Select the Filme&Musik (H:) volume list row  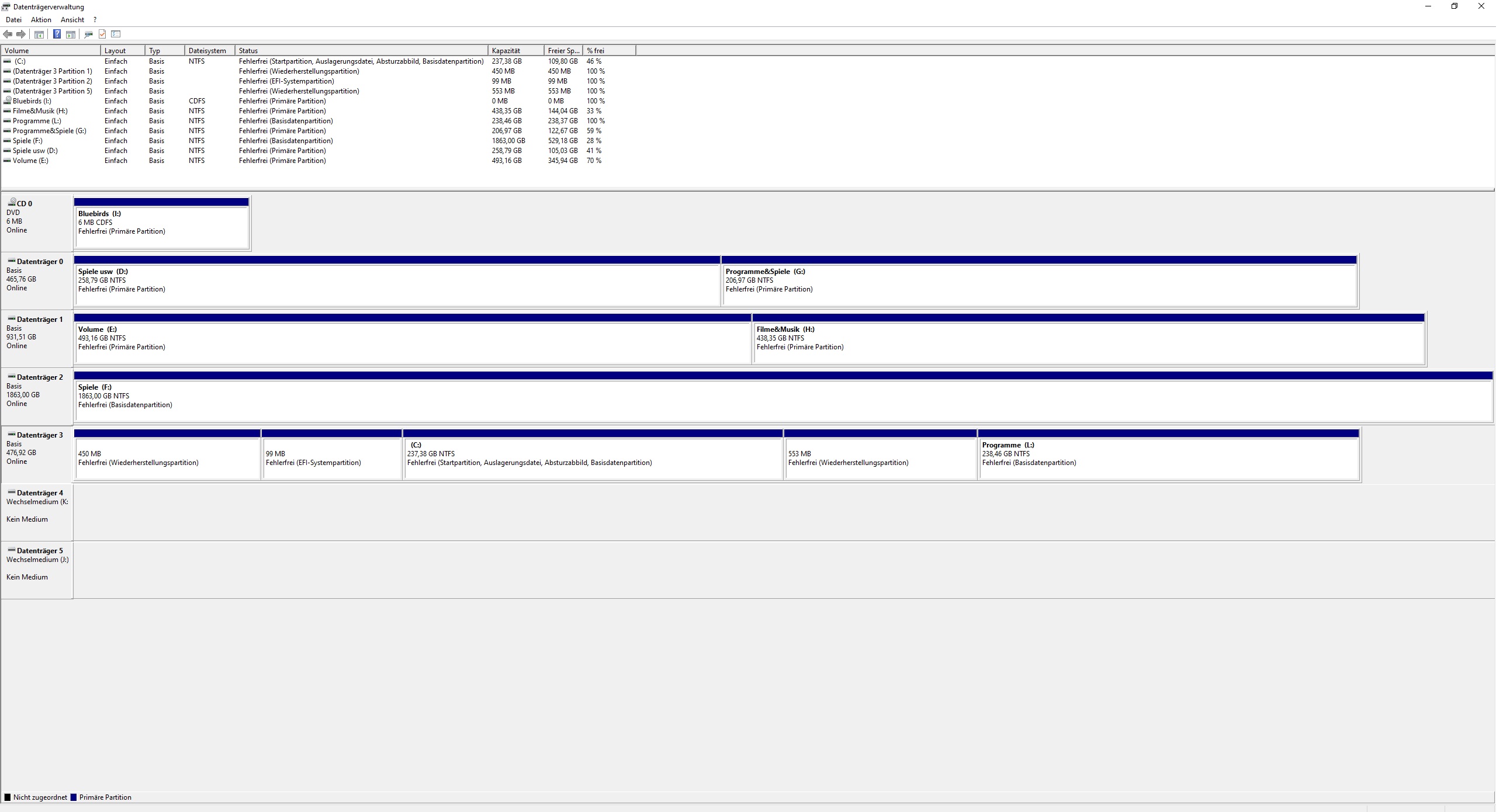tap(40, 111)
